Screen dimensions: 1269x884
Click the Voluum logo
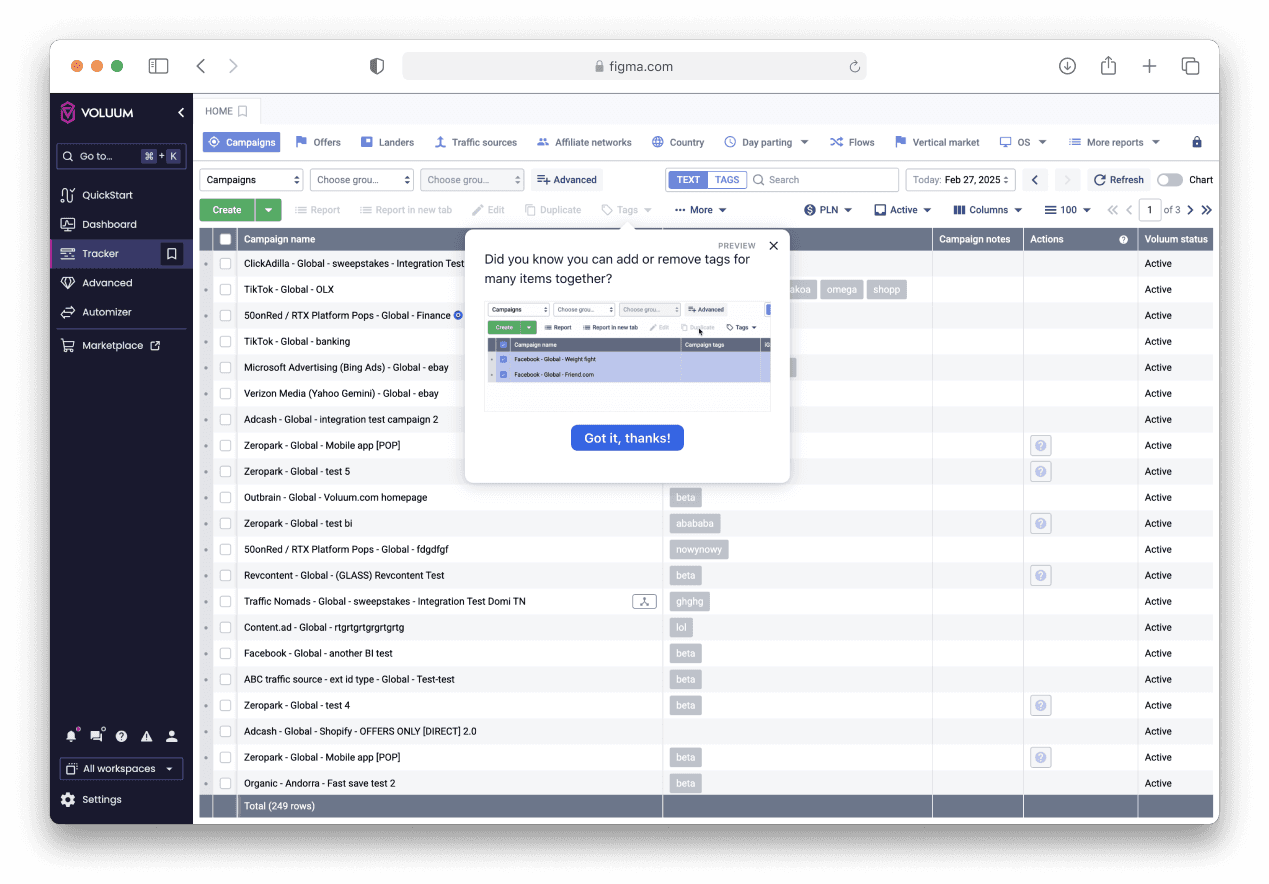point(96,113)
